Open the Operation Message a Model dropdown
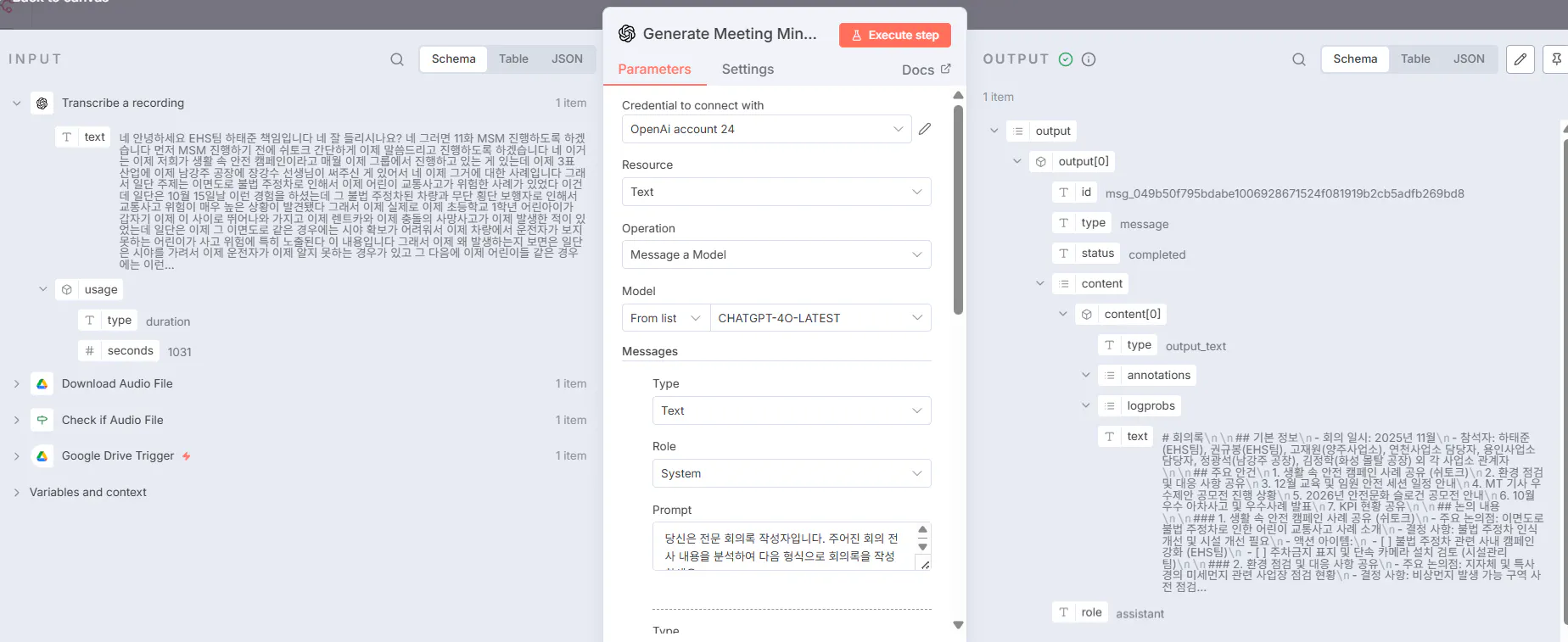 tap(776, 255)
